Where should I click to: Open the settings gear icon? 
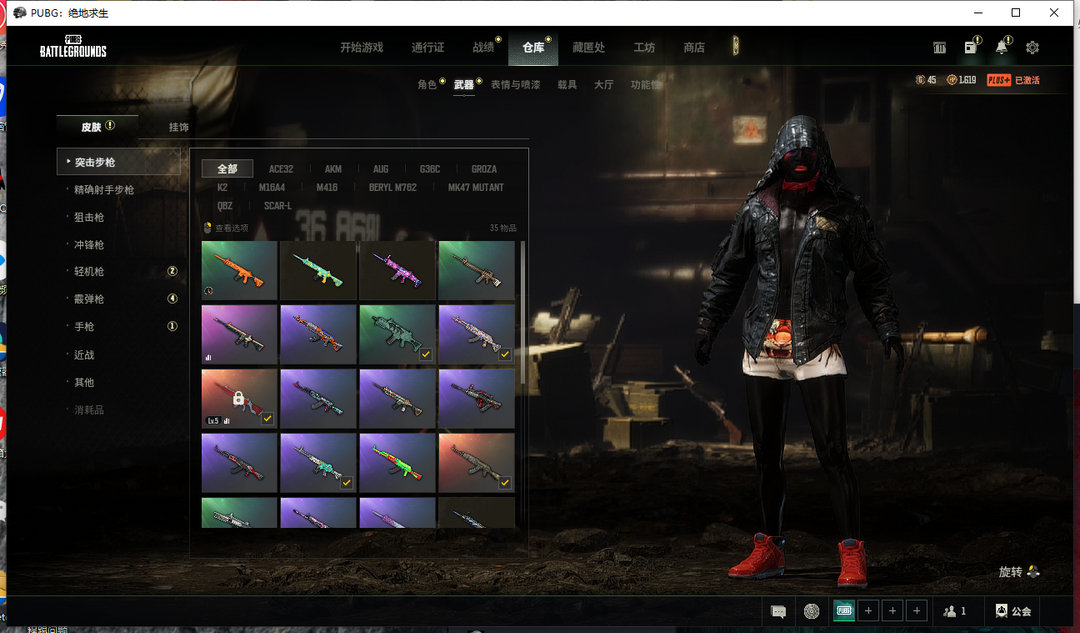1032,48
